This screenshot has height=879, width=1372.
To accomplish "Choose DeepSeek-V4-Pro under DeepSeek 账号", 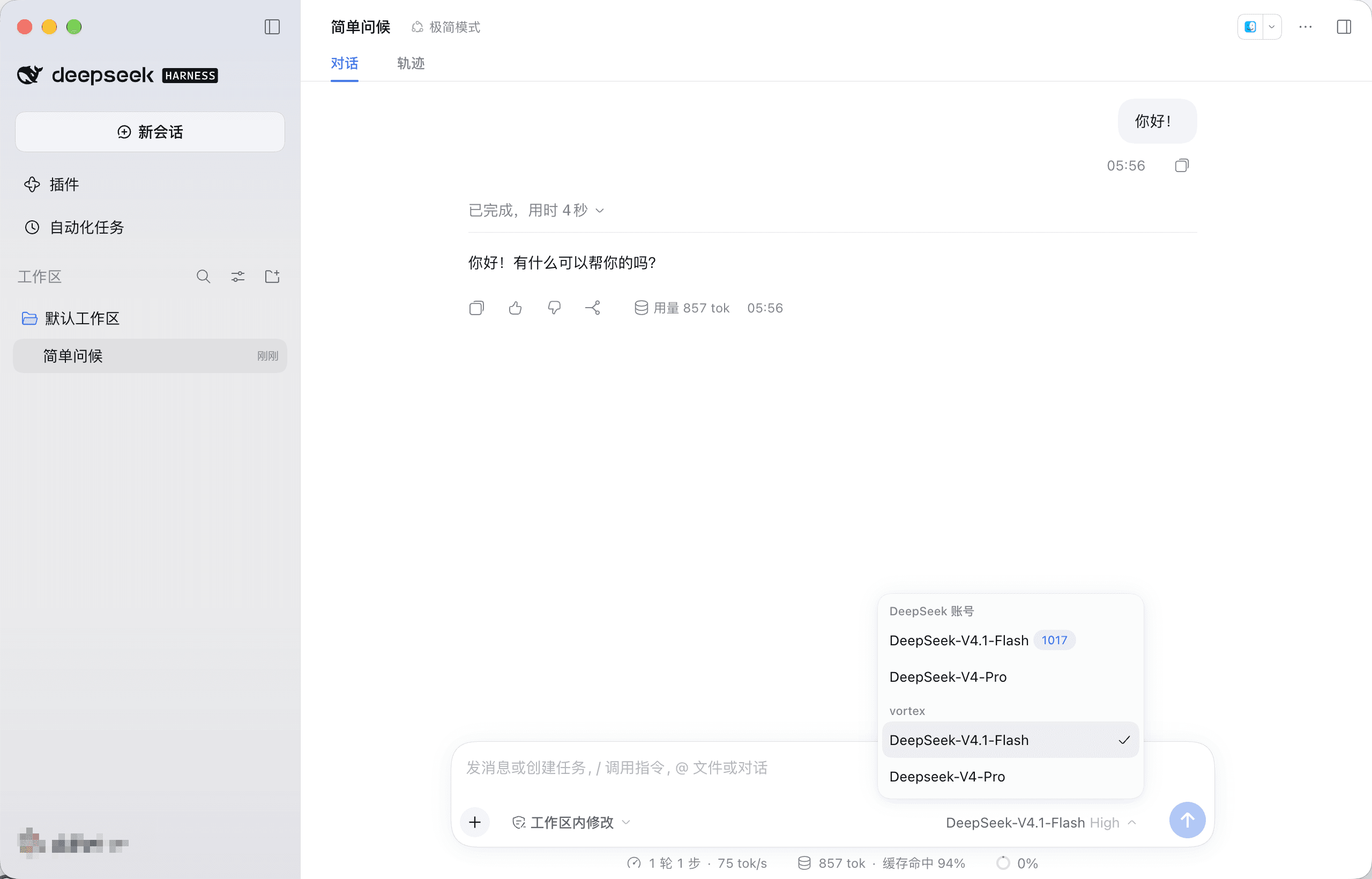I will click(x=1010, y=677).
